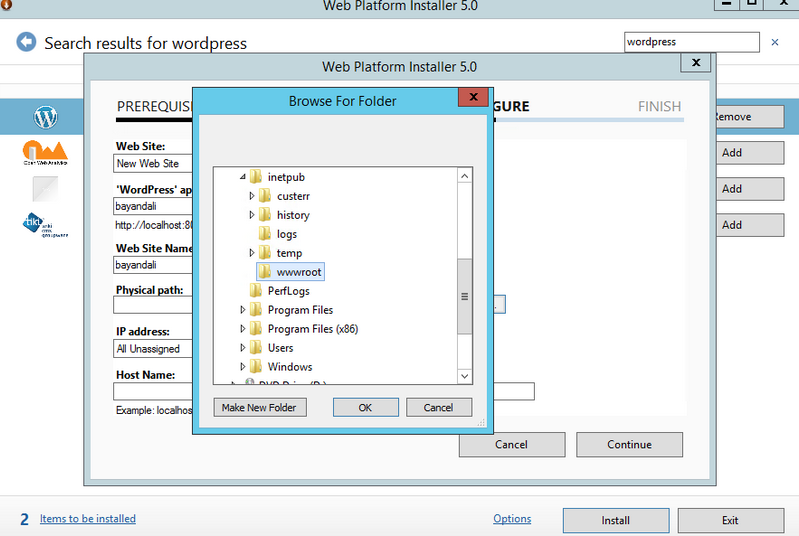Click the logs folder icon
The image size is (799, 536).
[x=265, y=233]
